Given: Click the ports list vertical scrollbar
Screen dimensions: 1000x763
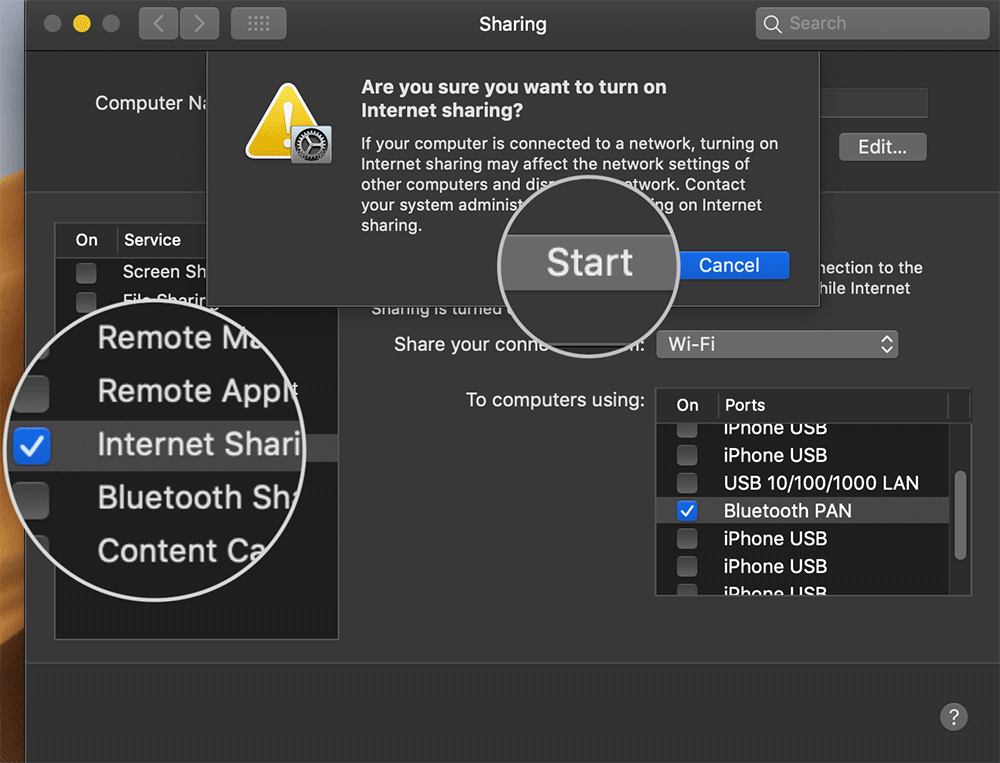Looking at the screenshot, I should [x=961, y=515].
